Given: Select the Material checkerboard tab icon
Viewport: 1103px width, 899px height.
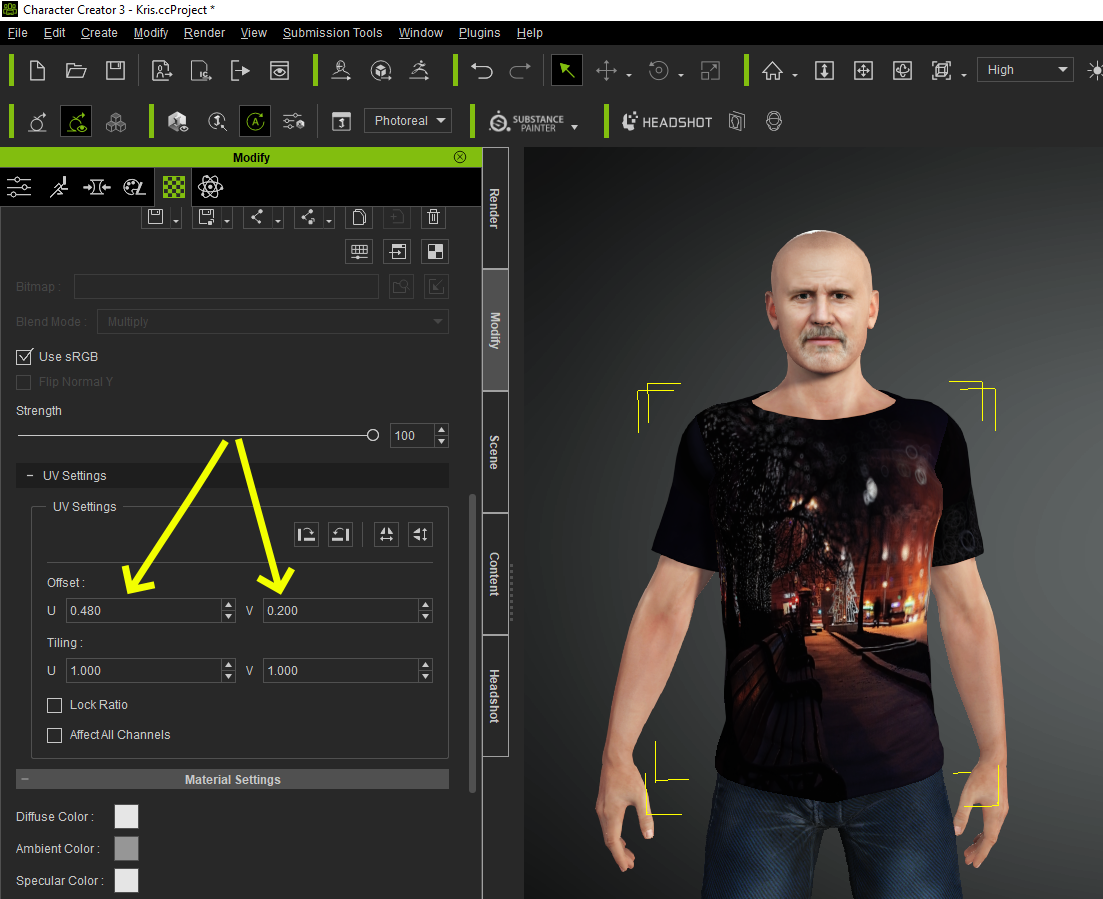Looking at the screenshot, I should 174,187.
